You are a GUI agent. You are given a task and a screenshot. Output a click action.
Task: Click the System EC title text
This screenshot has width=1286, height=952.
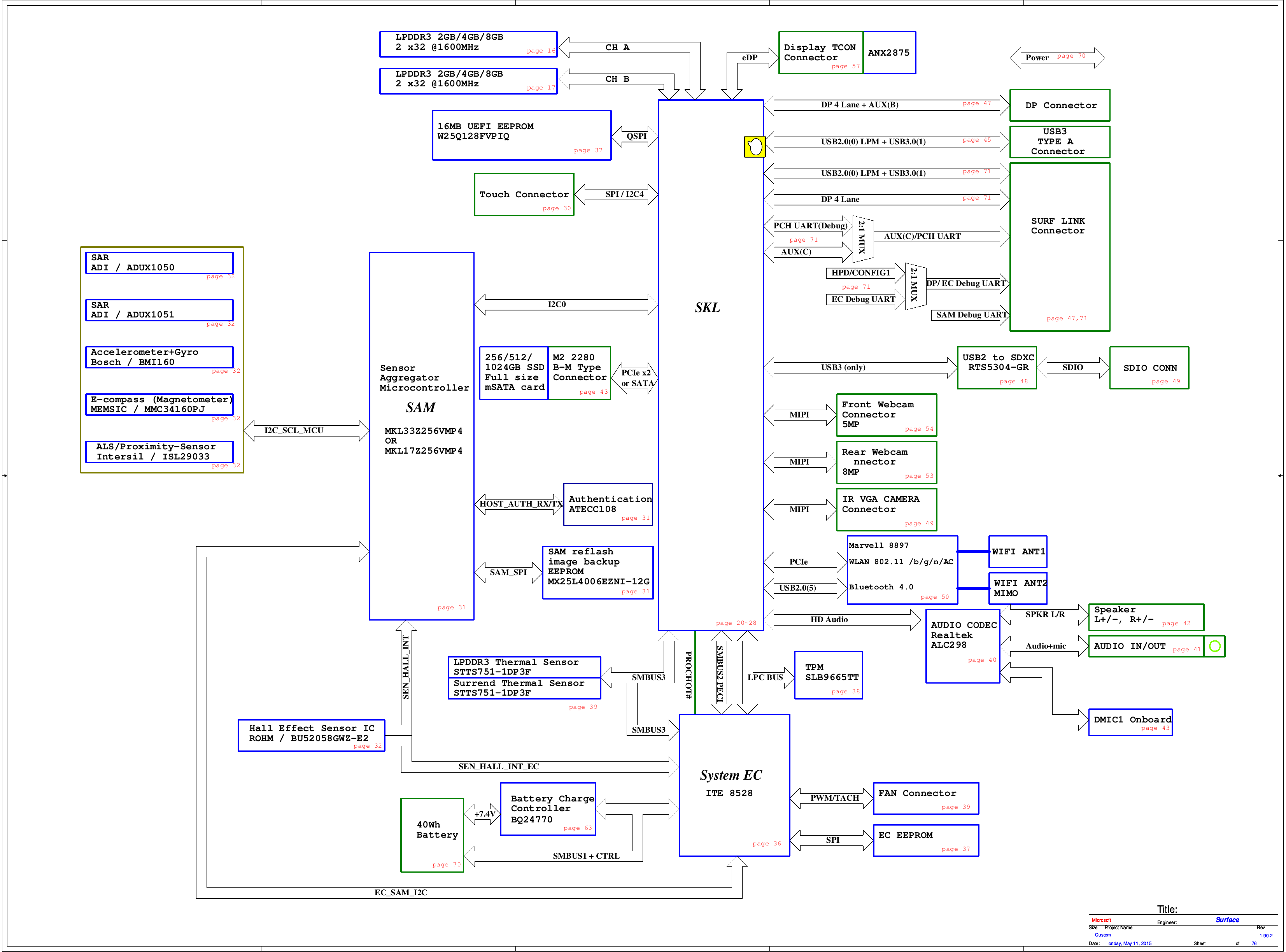coord(731,776)
